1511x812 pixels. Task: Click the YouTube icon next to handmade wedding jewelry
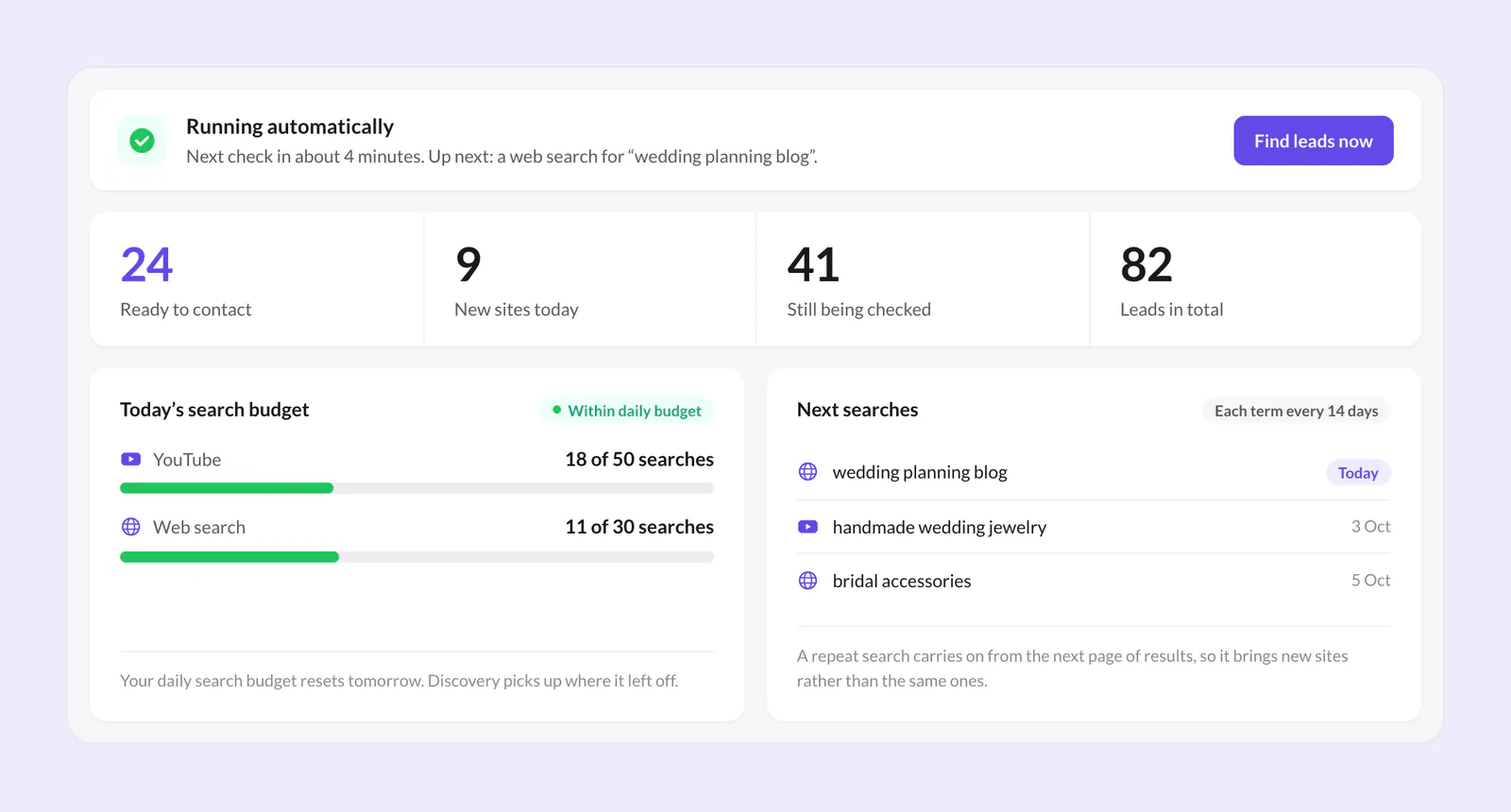808,526
